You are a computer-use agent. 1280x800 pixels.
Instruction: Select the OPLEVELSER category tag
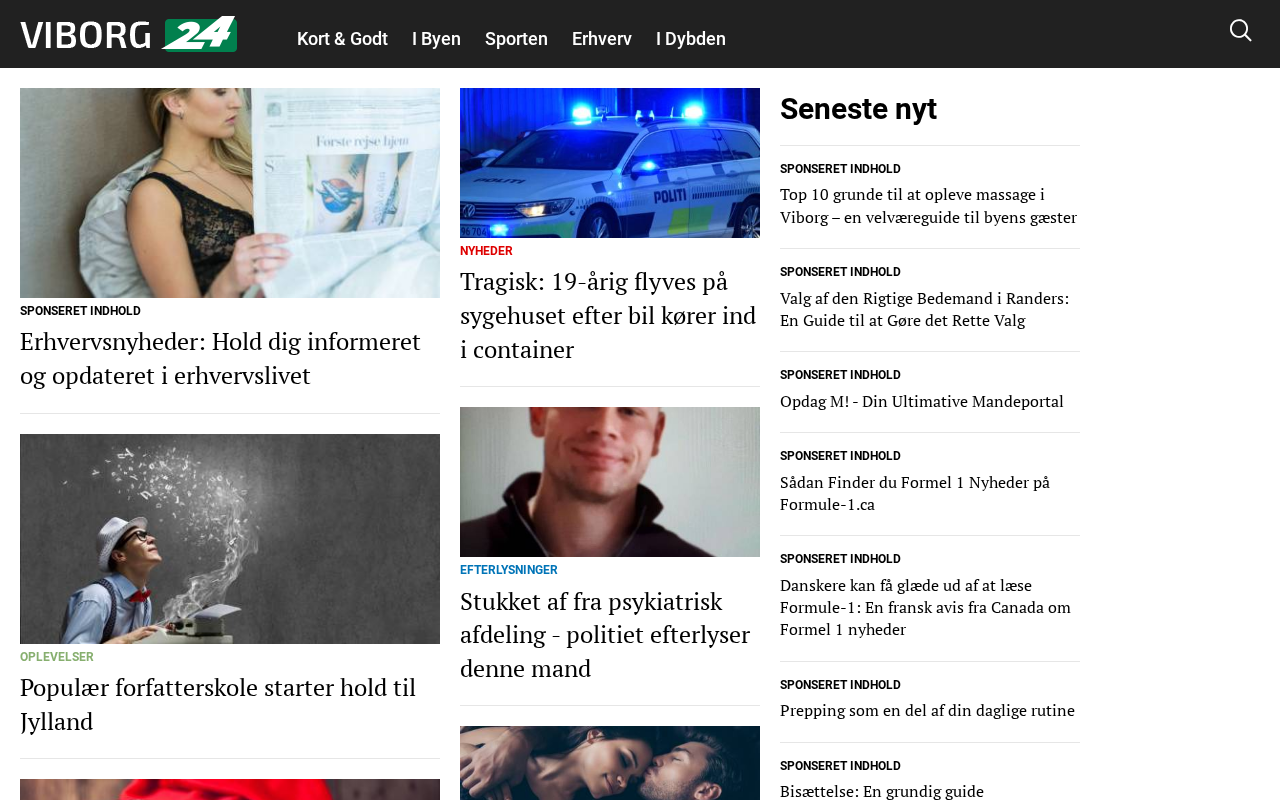point(57,657)
